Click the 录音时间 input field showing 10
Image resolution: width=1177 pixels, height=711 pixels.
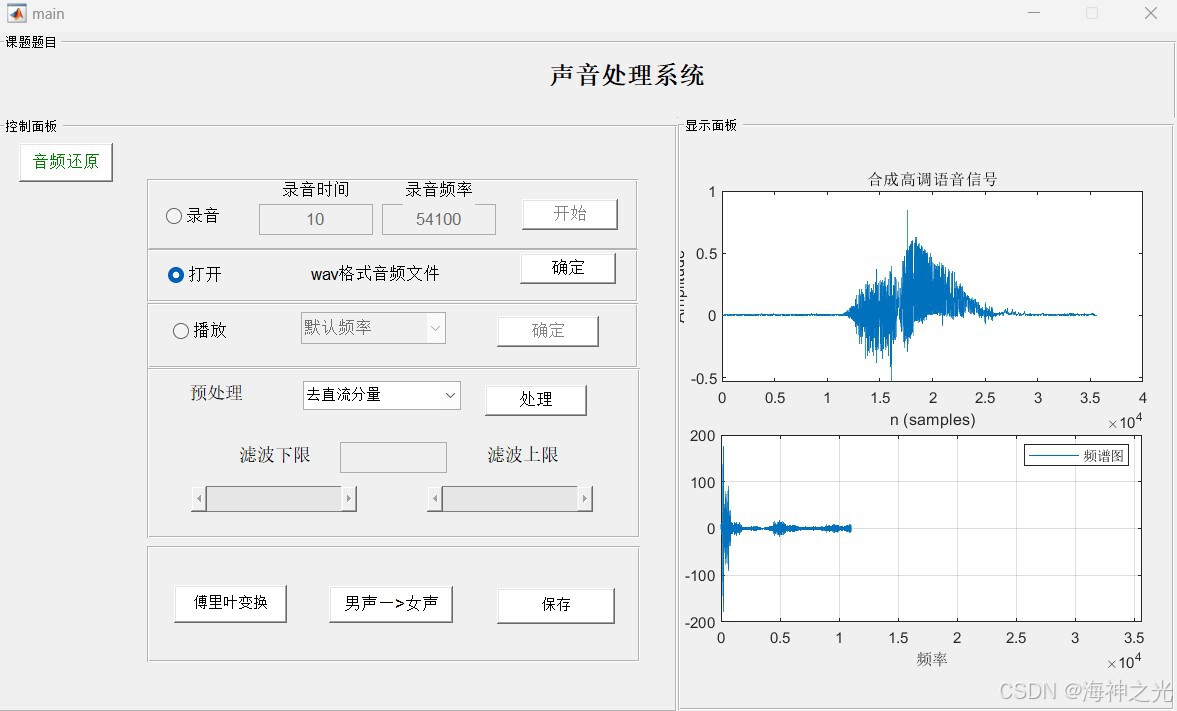click(315, 219)
